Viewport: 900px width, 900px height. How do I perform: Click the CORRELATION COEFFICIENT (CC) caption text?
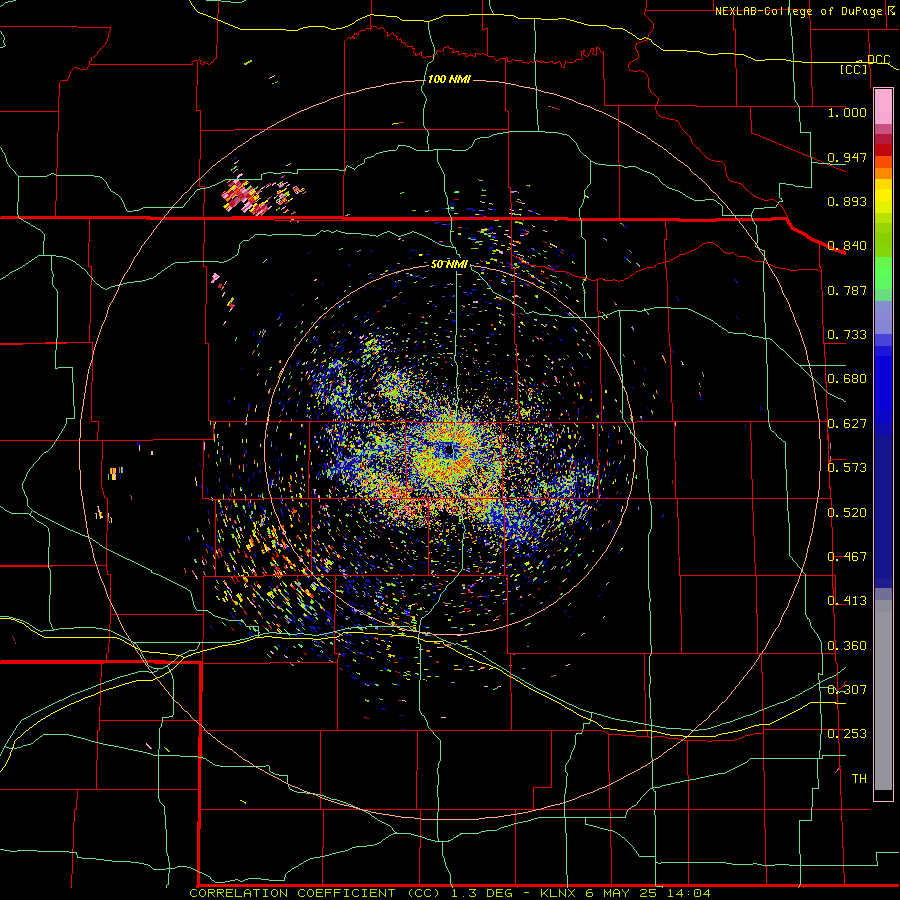[x=314, y=893]
